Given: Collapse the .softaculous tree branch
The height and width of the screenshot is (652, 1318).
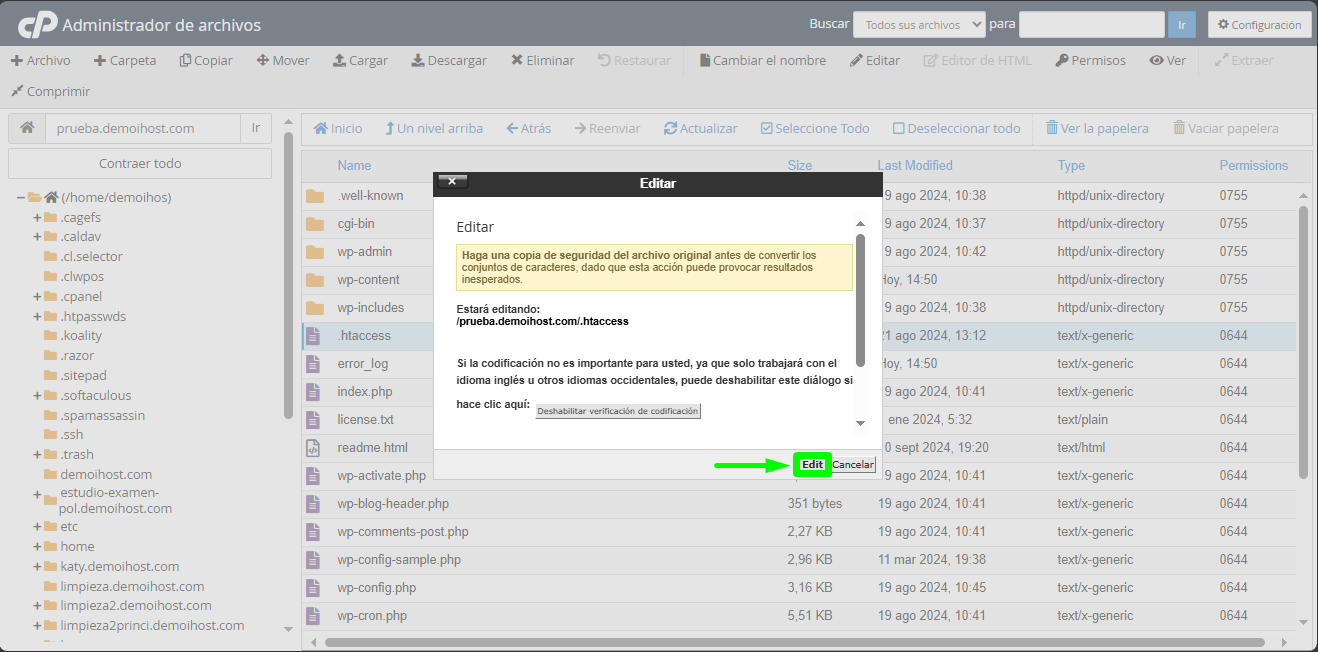Looking at the screenshot, I should coord(38,394).
